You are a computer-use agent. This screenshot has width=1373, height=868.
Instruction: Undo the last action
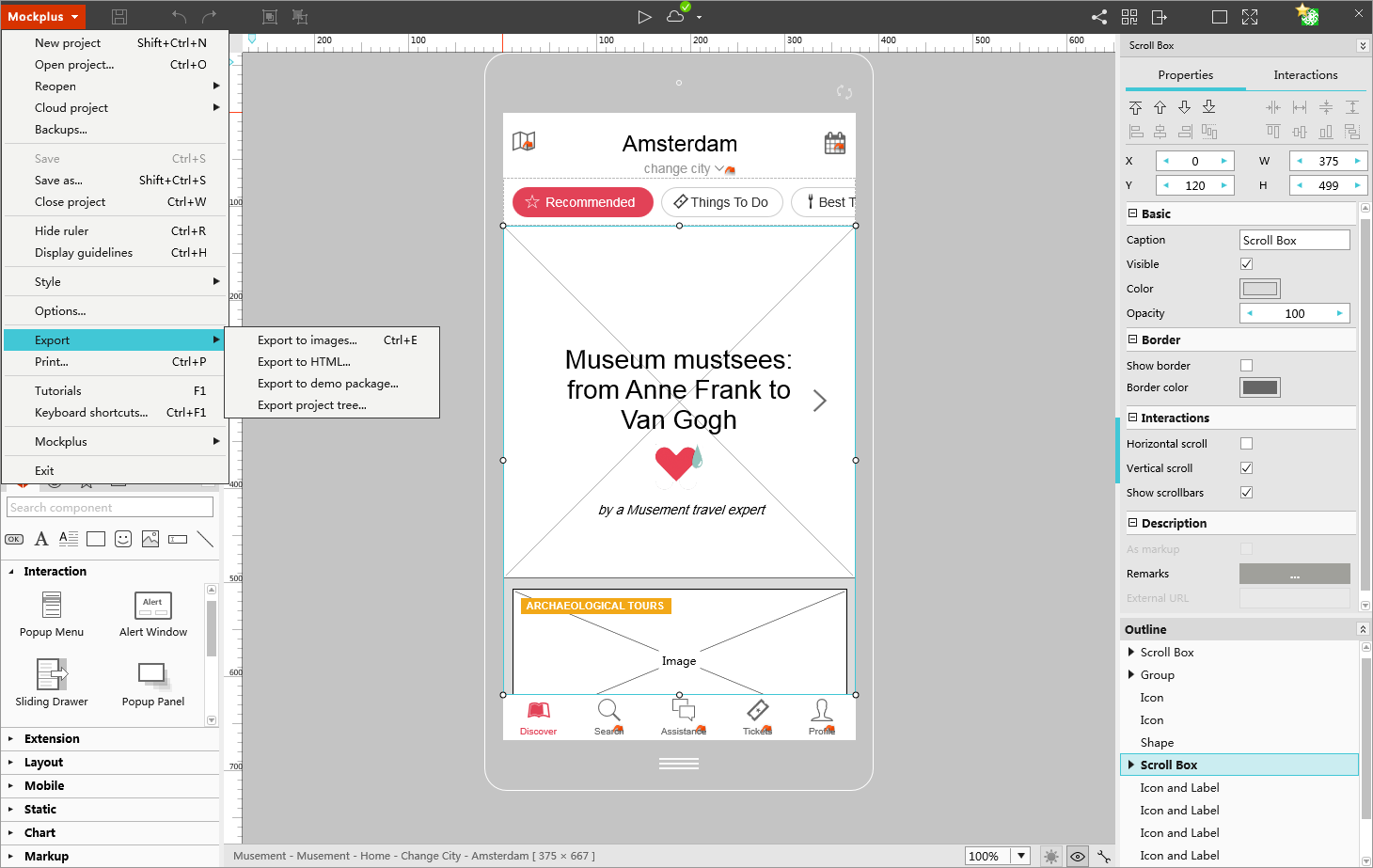pos(179,17)
